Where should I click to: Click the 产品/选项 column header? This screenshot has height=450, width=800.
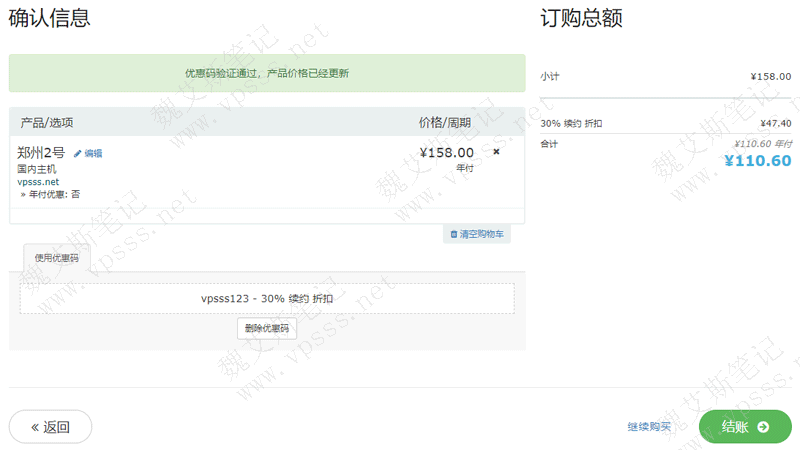tap(46, 122)
